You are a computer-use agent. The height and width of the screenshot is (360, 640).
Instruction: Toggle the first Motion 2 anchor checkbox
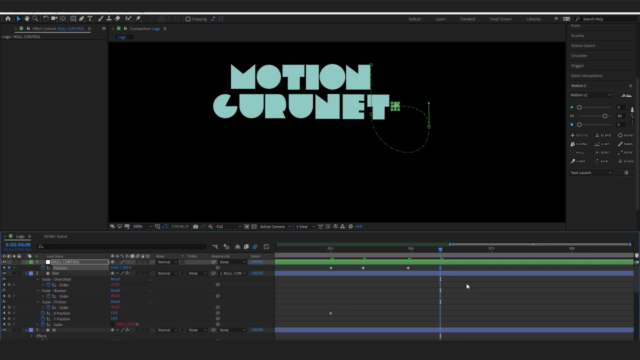572,107
